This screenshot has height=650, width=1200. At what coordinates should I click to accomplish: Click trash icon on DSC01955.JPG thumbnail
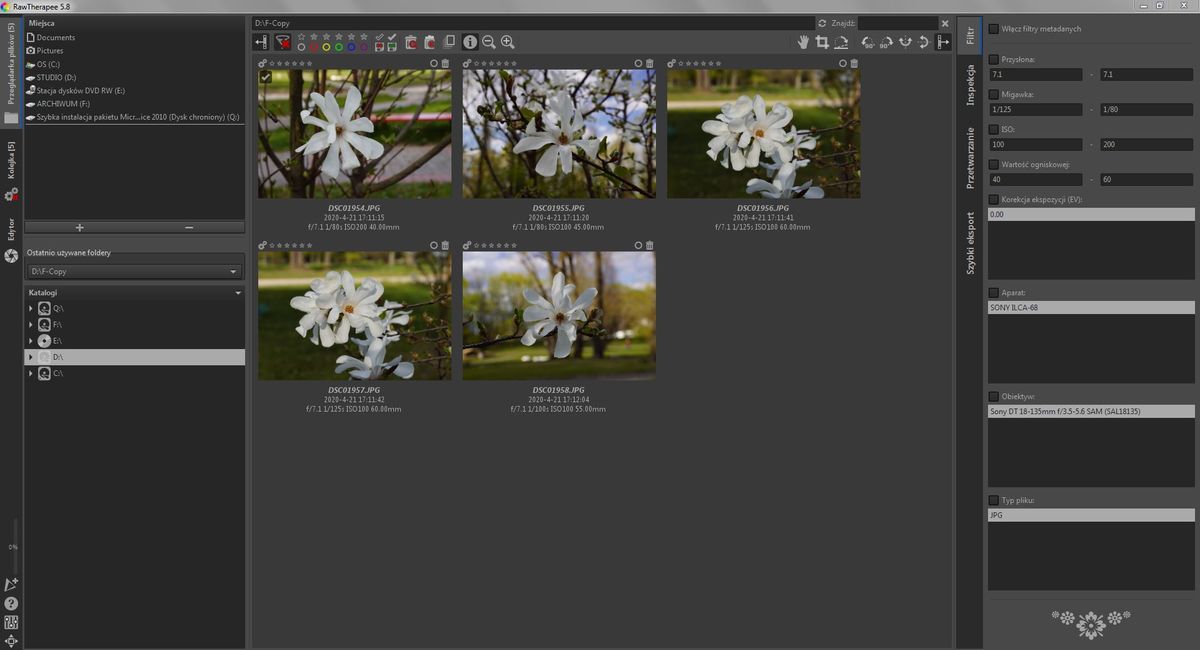(x=649, y=63)
